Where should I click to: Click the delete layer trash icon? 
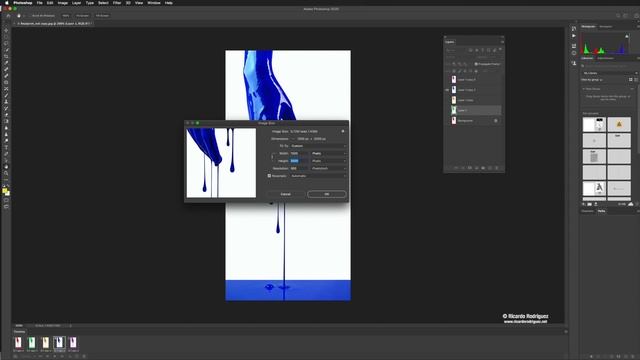pos(497,168)
